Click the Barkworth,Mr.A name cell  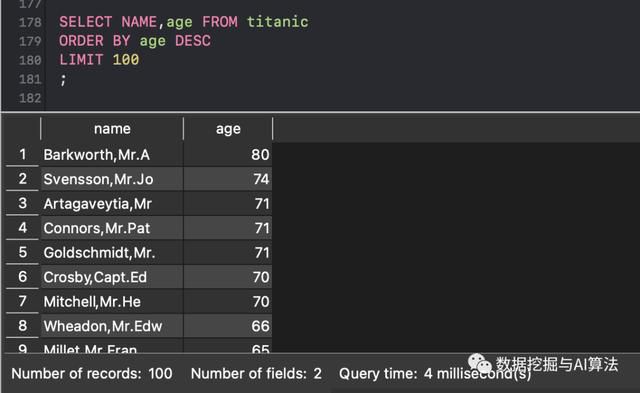coord(112,155)
